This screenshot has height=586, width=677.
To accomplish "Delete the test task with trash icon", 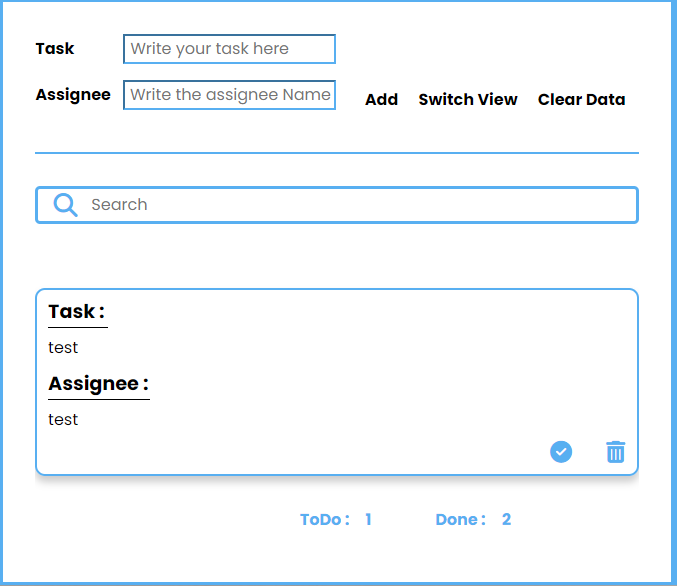I will click(615, 452).
